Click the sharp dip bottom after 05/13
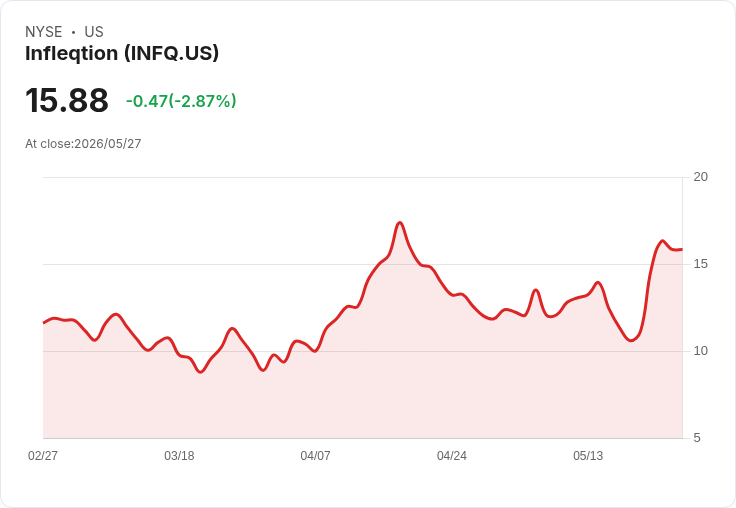Image resolution: width=736 pixels, height=508 pixels. 631,341
